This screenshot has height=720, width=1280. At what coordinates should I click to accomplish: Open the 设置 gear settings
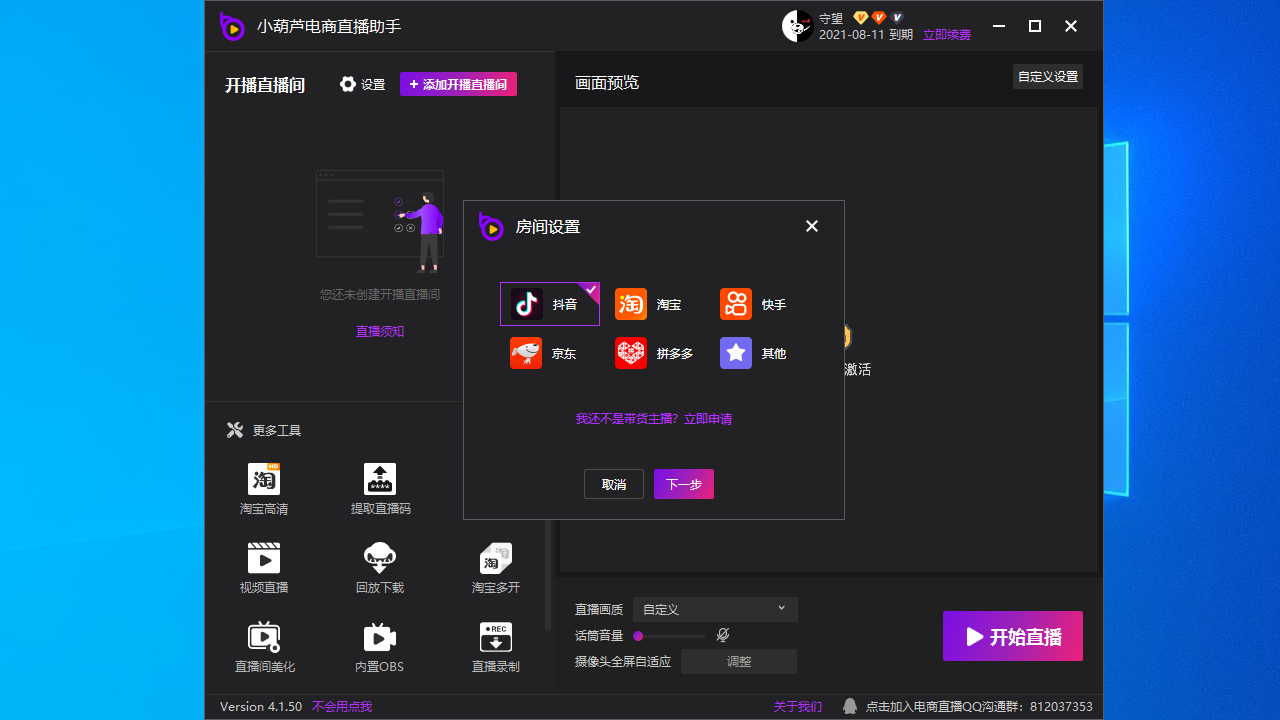[361, 84]
